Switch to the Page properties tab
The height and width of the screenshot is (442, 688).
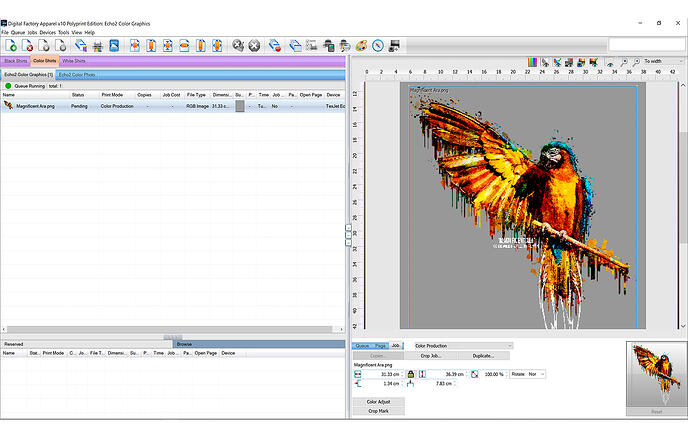coord(380,346)
